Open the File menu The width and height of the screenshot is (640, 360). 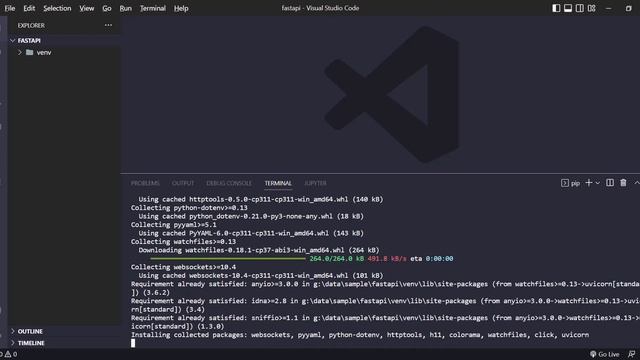[10, 8]
